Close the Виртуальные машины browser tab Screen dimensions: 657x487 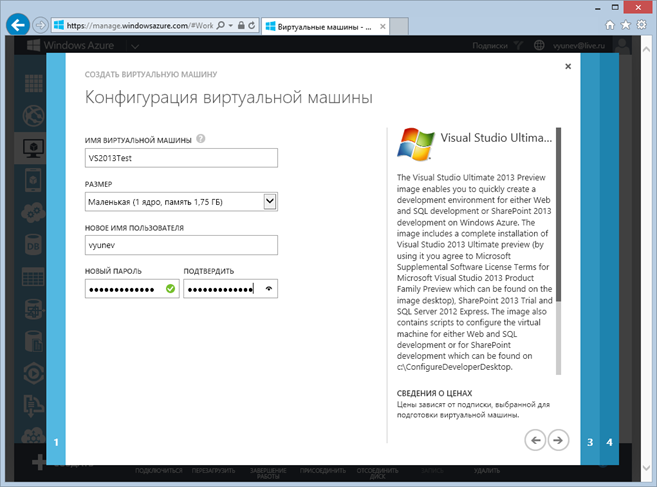[383, 26]
